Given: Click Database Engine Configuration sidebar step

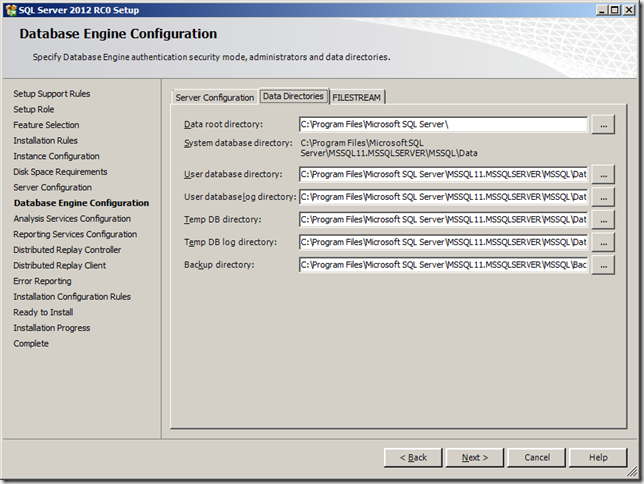Looking at the screenshot, I should (81, 203).
